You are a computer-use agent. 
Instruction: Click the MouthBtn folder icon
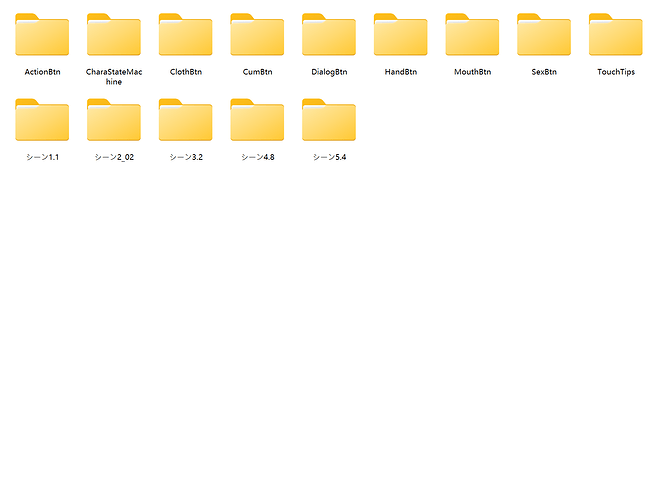click(x=472, y=35)
